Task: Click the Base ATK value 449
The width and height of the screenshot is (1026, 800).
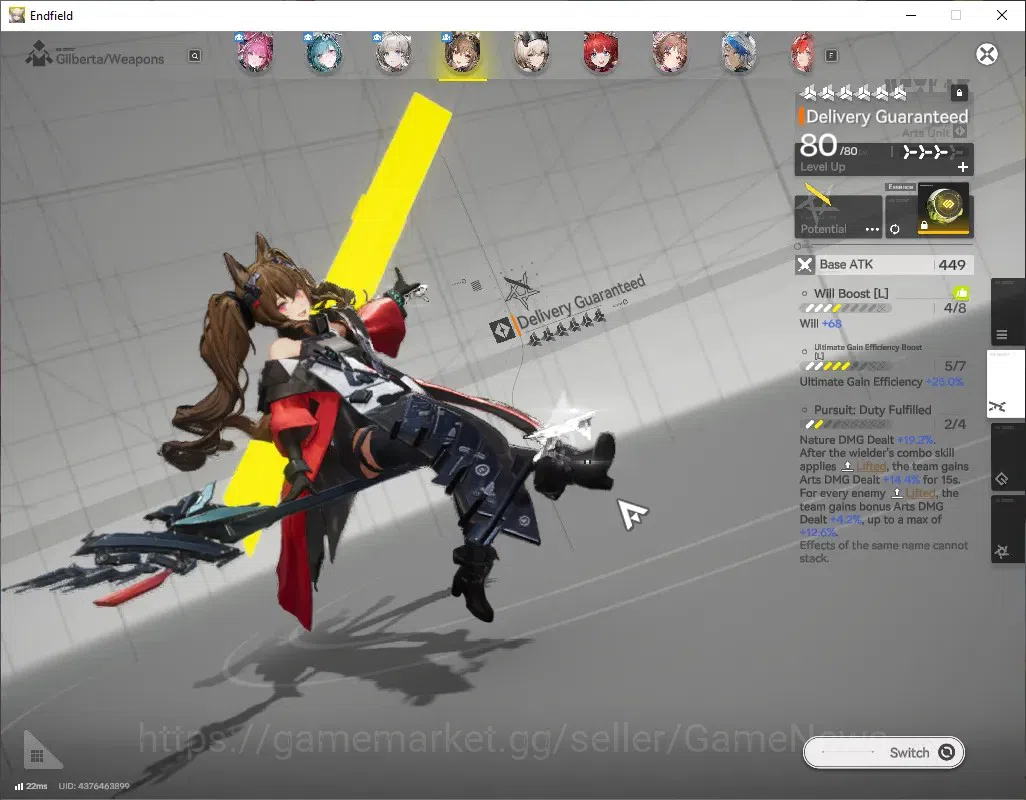Action: tap(952, 265)
